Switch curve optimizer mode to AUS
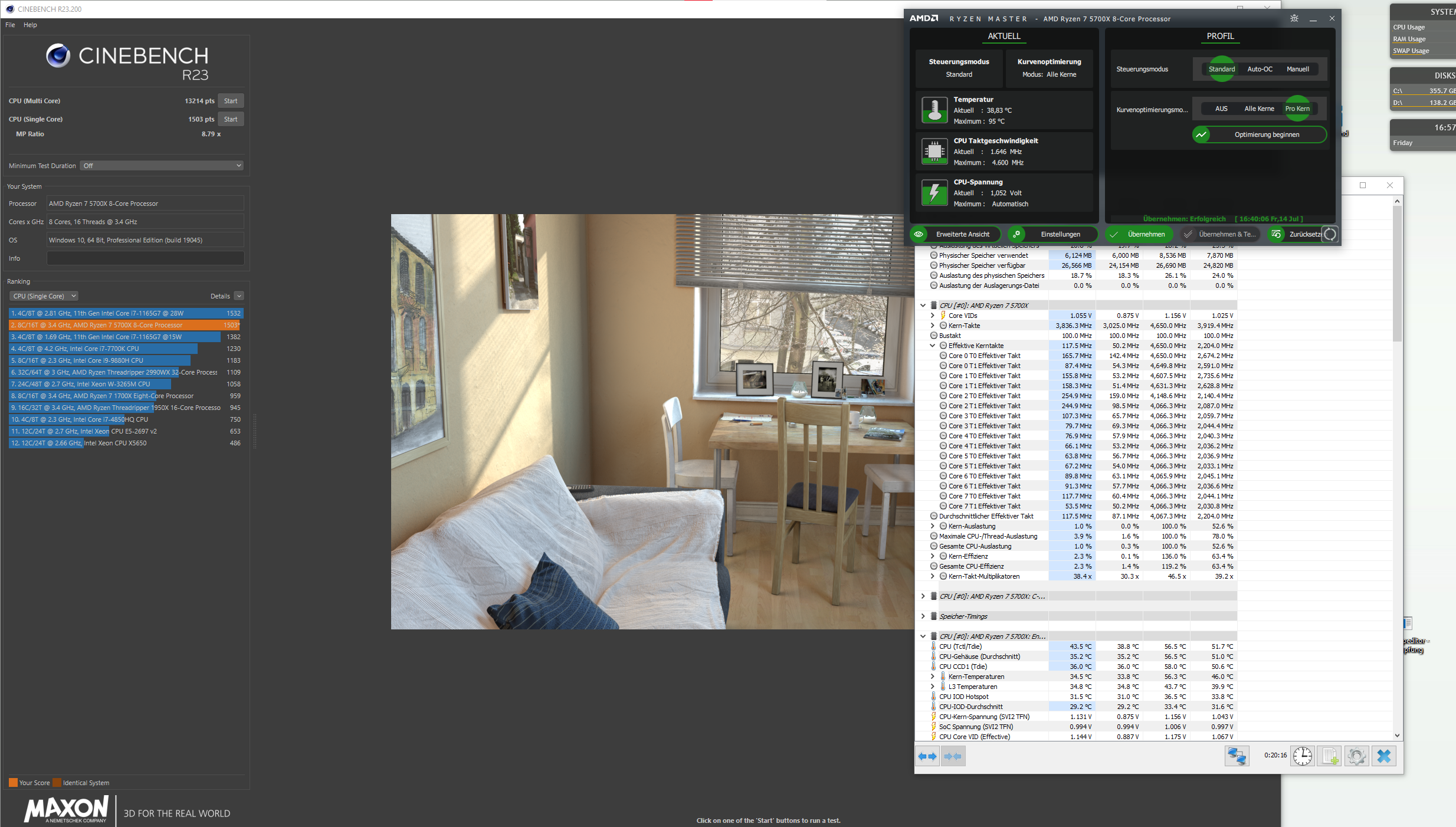This screenshot has width=1456, height=827. pos(1221,109)
